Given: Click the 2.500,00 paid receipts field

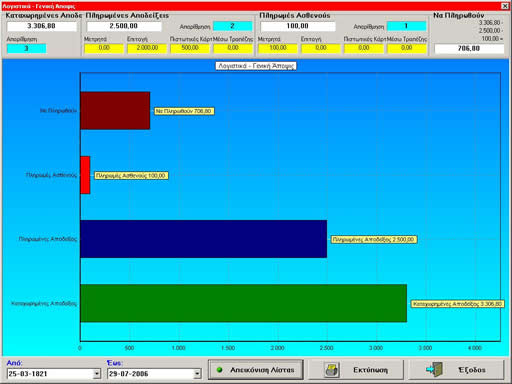Looking at the screenshot, I should pyautogui.click(x=124, y=26).
